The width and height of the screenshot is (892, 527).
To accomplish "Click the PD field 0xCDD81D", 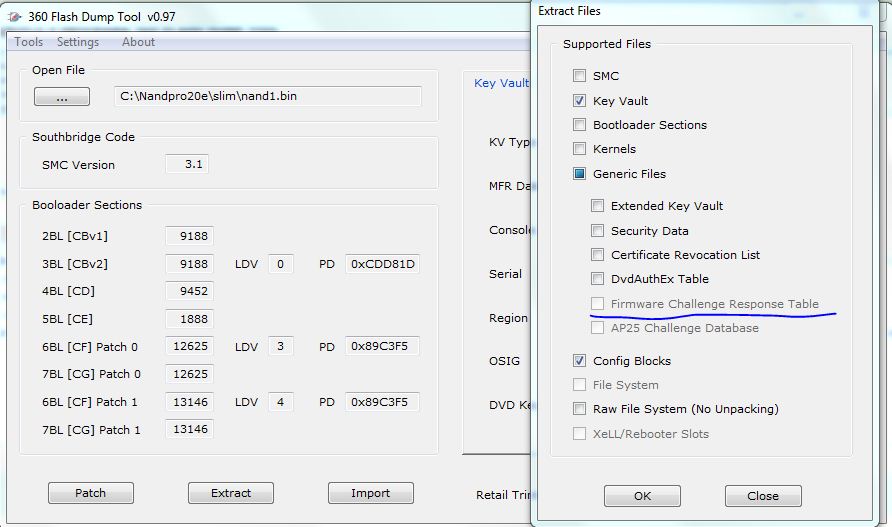I will [x=382, y=264].
